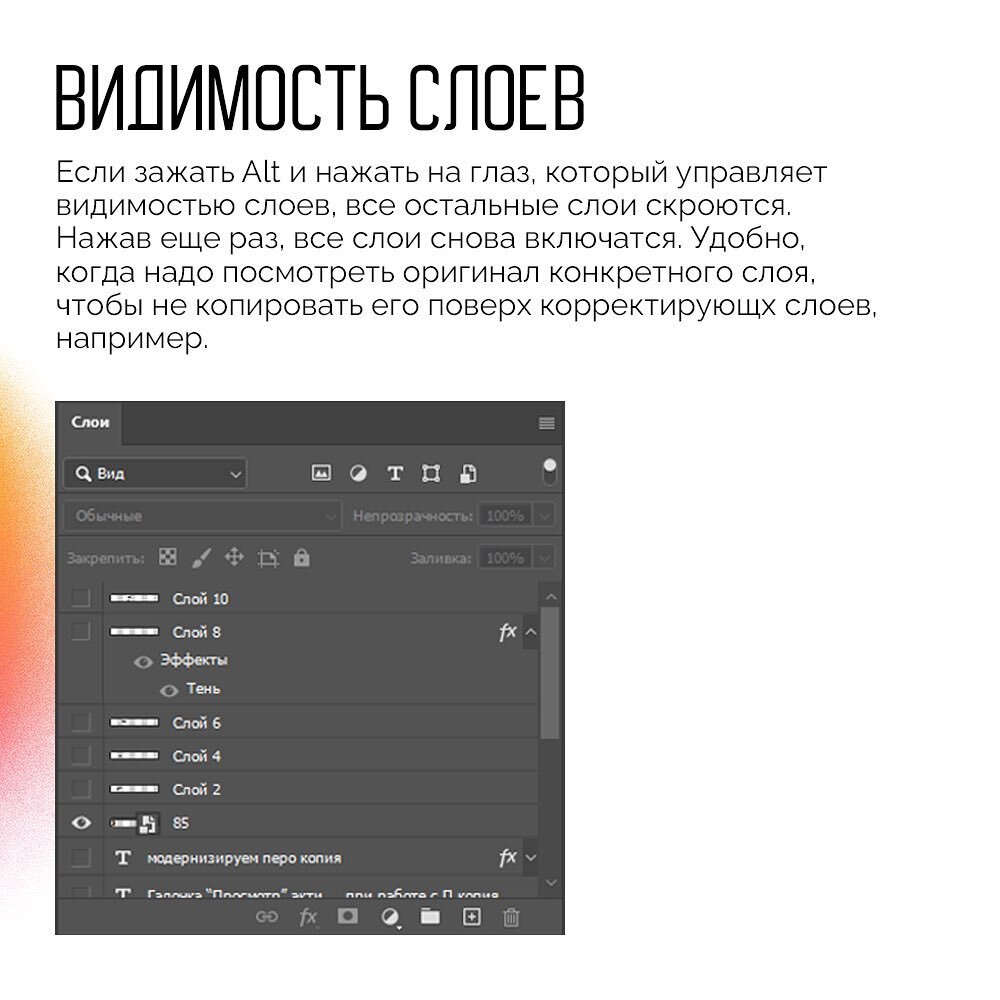Show Слой 10 visibility box
This screenshot has height=1000, width=1000.
point(80,598)
